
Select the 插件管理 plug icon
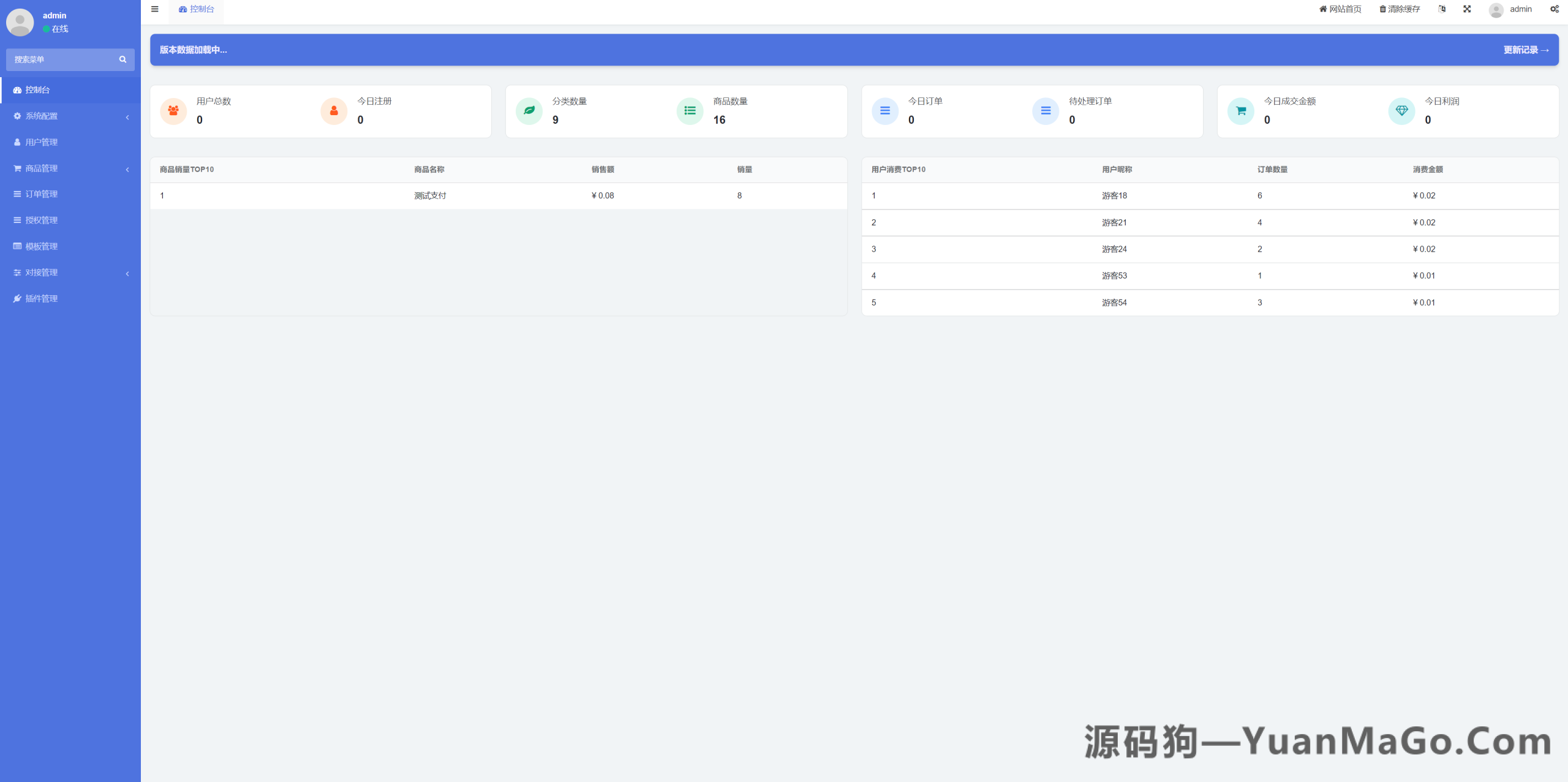click(17, 298)
